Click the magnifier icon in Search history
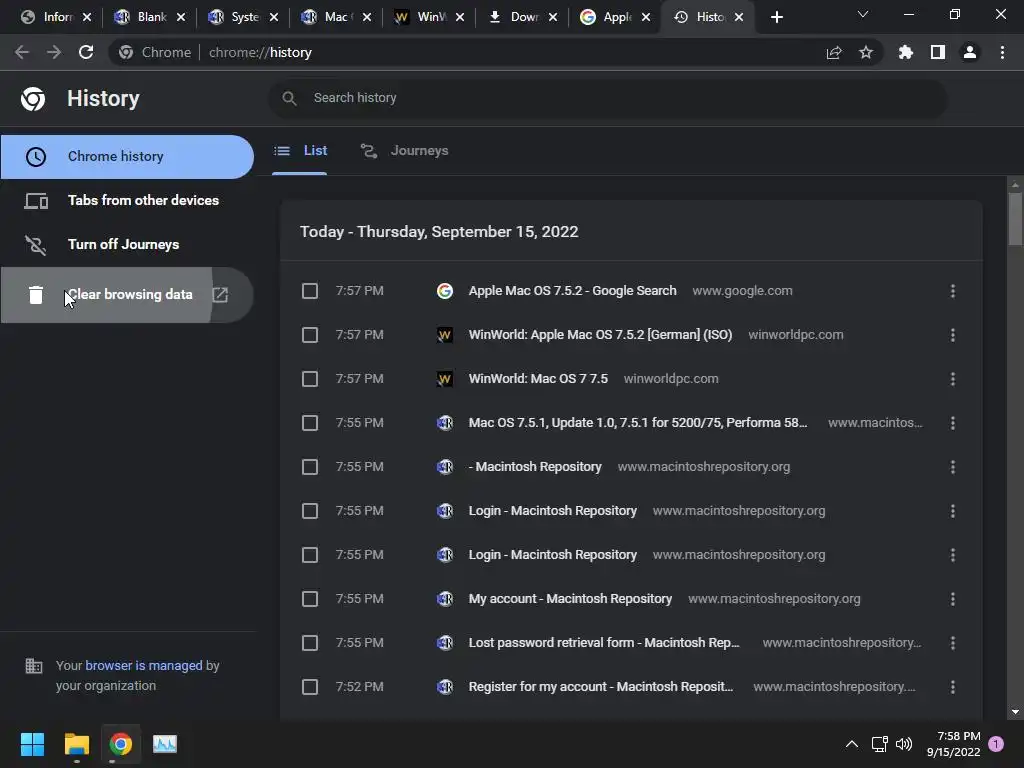Screen dimensions: 1024x768 point(289,98)
